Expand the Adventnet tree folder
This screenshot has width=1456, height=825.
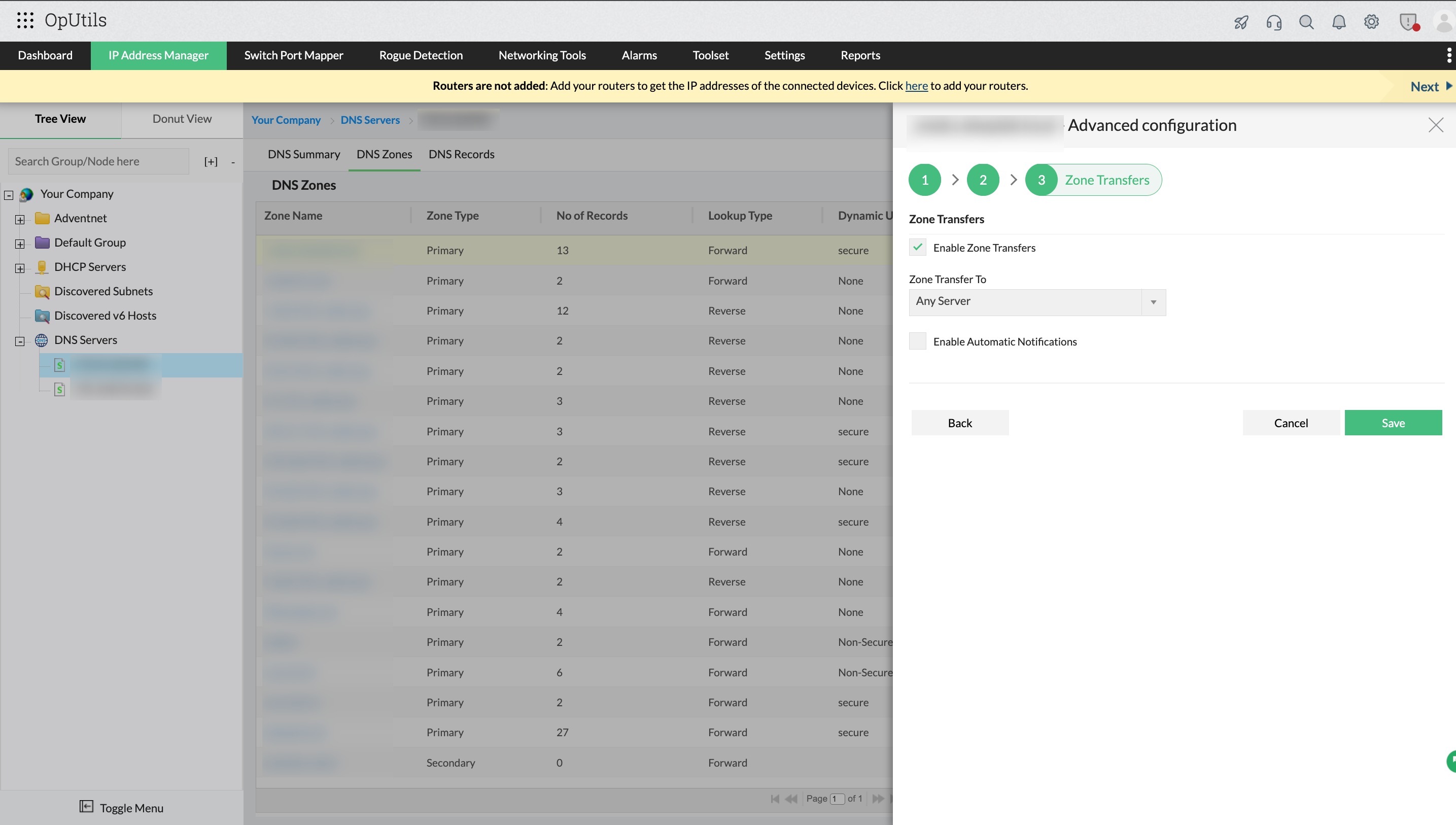(x=20, y=219)
